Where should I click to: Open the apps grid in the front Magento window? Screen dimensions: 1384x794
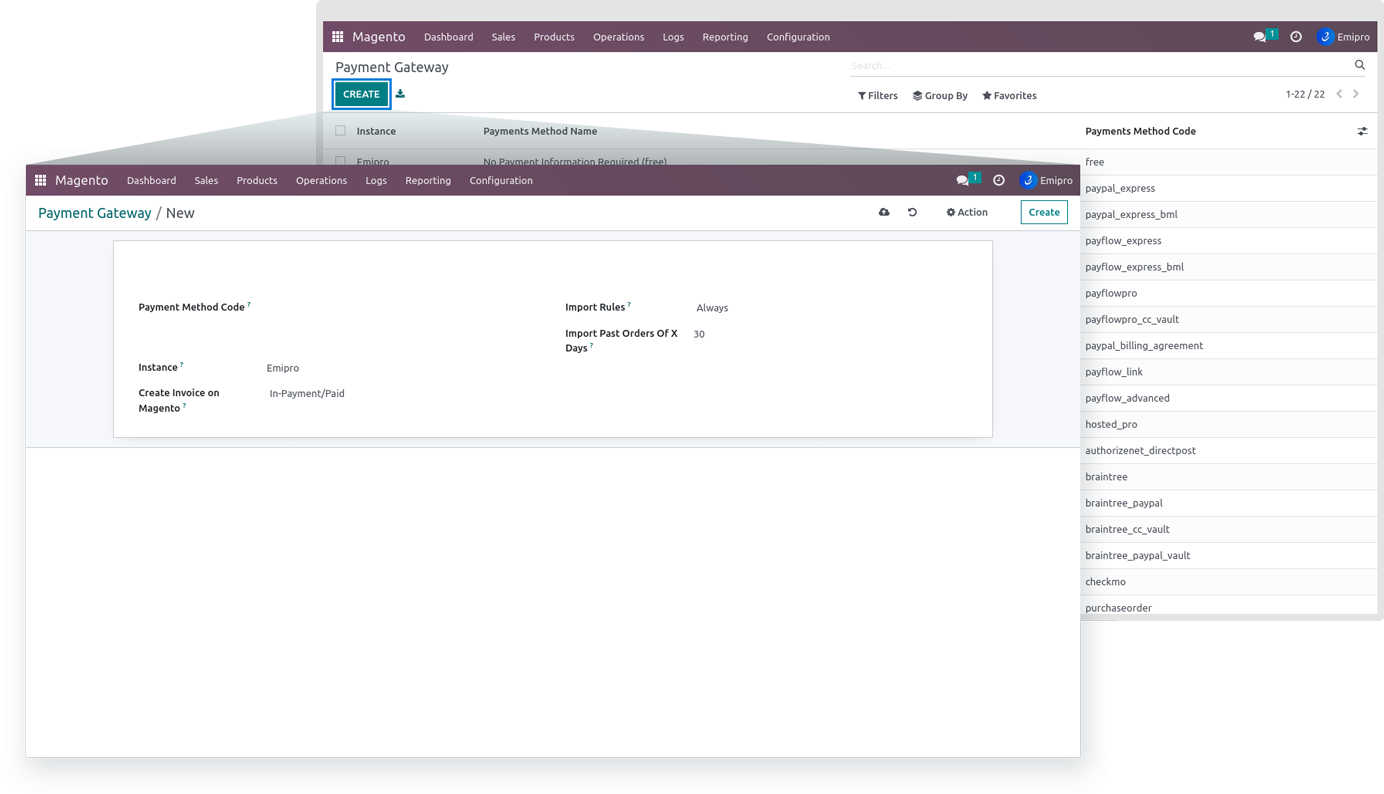point(41,181)
